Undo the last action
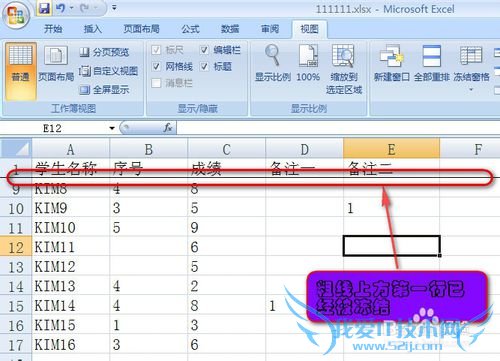 click(61, 8)
